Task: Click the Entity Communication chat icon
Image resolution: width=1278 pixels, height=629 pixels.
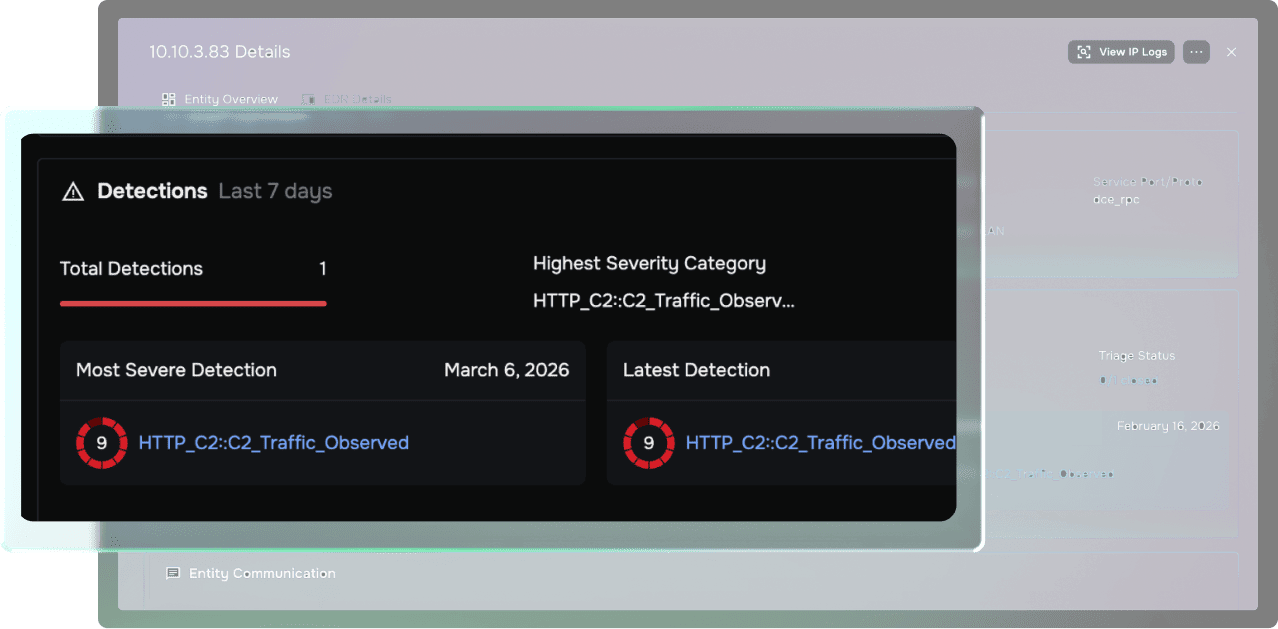Action: point(173,574)
